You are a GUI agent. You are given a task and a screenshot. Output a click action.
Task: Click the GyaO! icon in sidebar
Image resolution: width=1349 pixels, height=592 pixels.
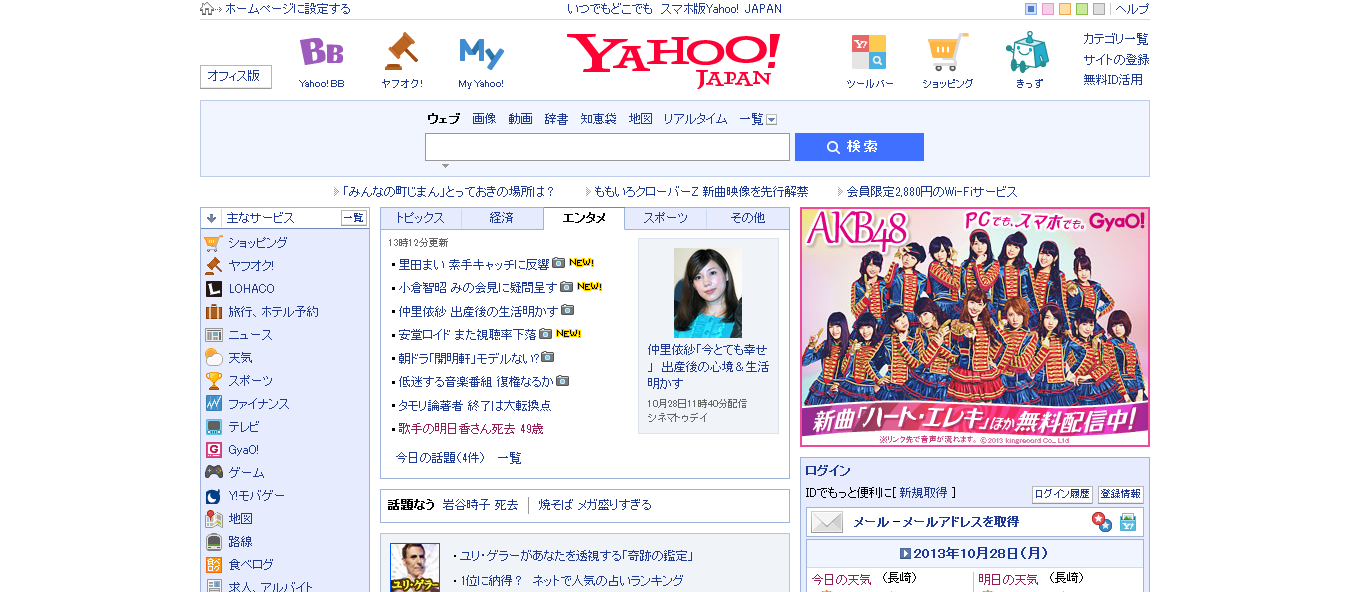click(x=213, y=450)
